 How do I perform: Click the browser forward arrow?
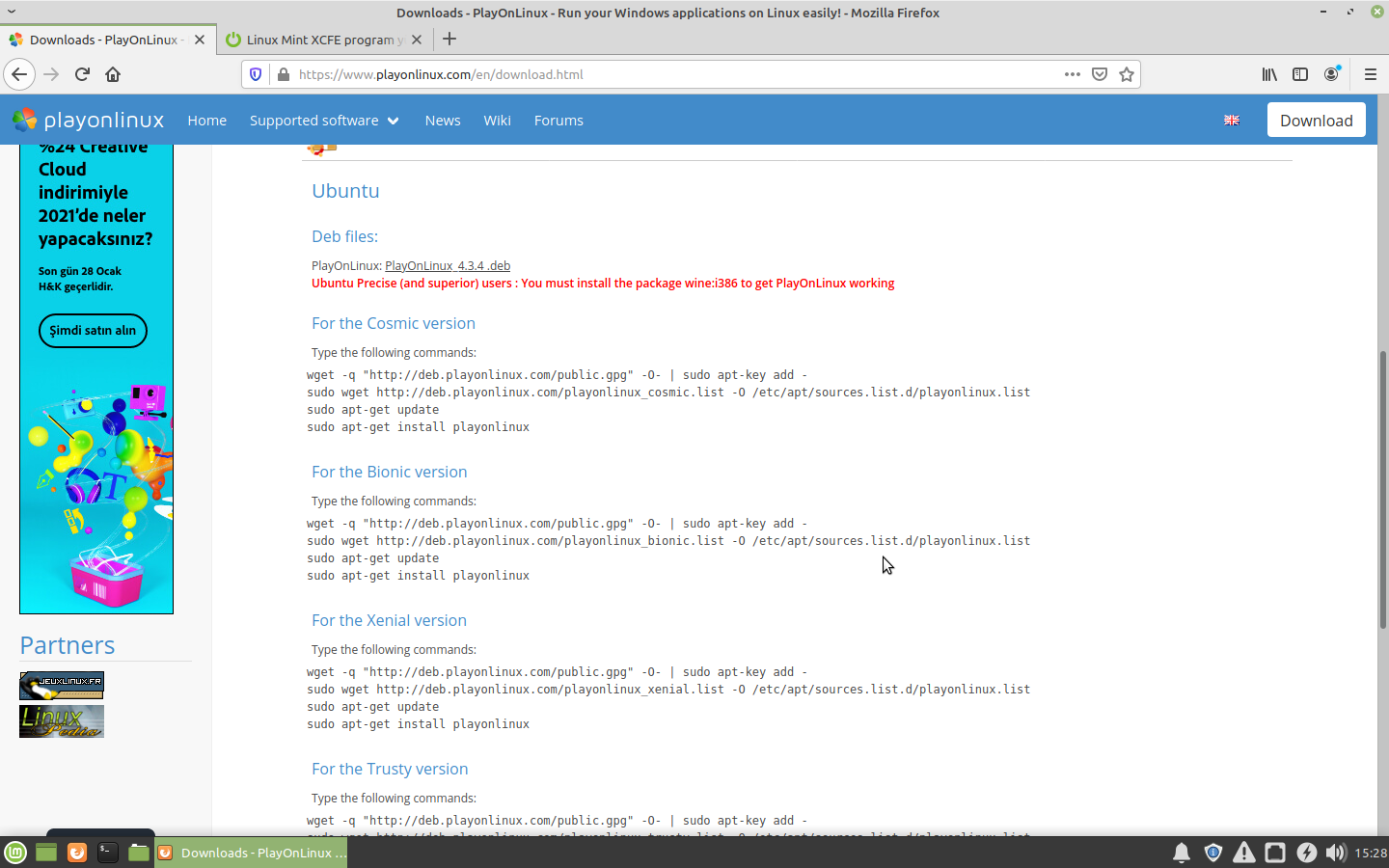[x=51, y=74]
